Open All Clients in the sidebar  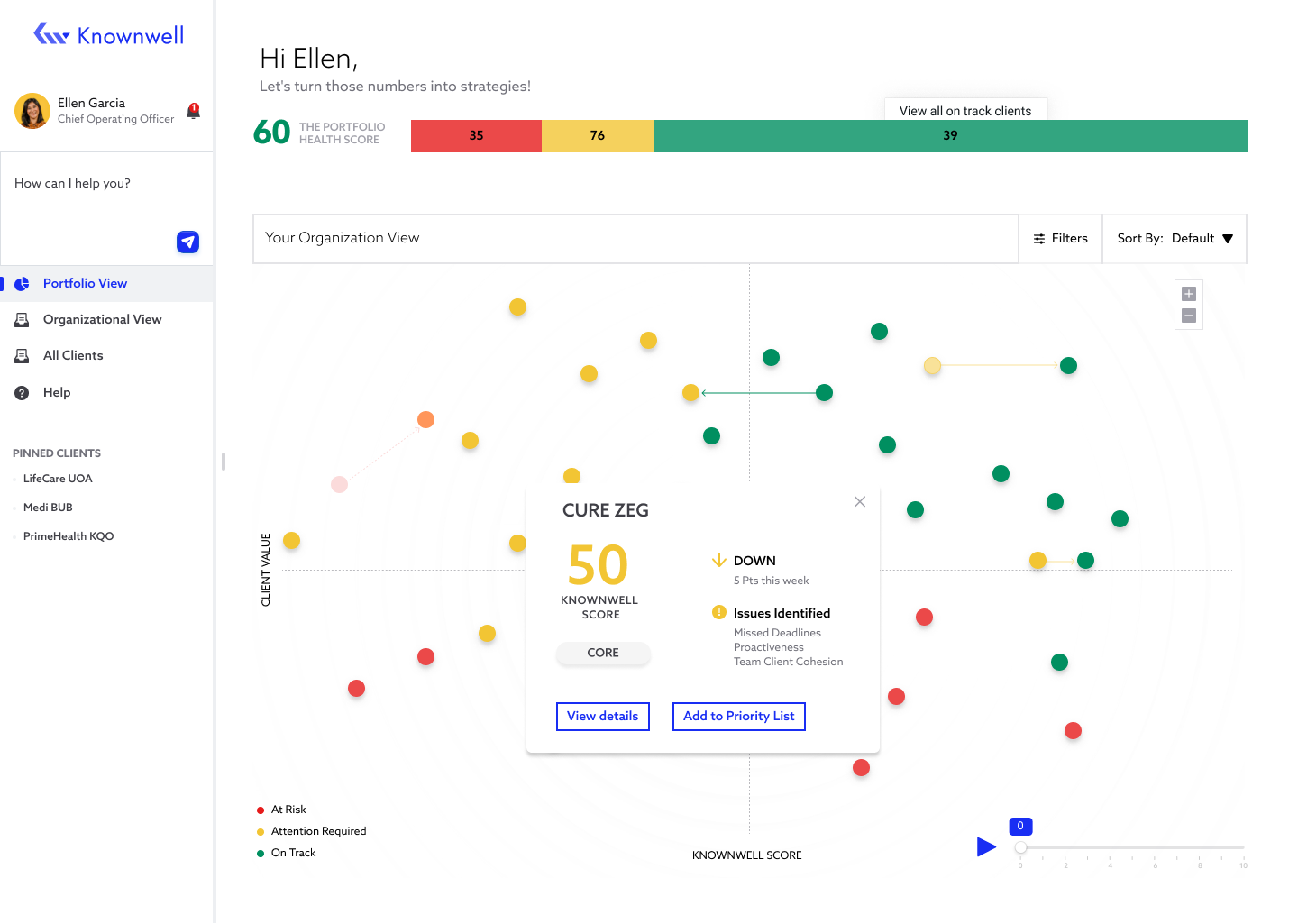[x=107, y=355]
